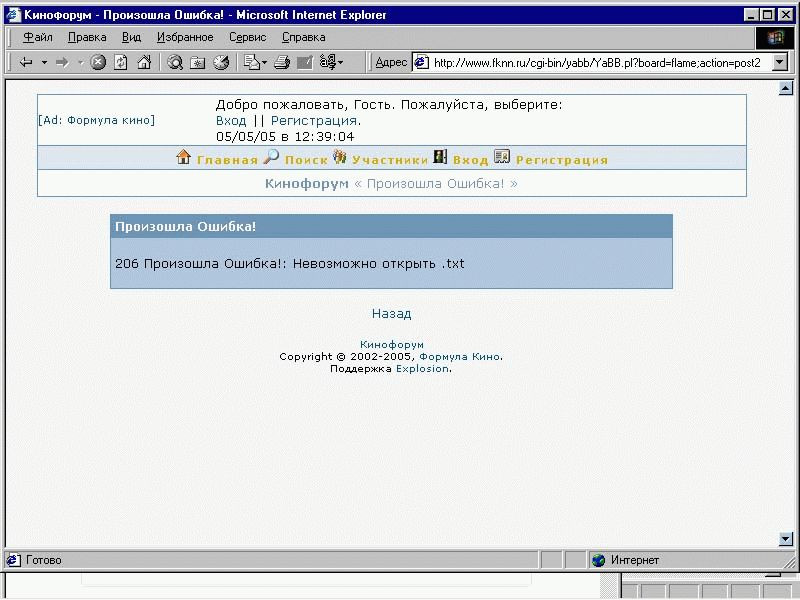Click the Главная house icon

[184, 157]
